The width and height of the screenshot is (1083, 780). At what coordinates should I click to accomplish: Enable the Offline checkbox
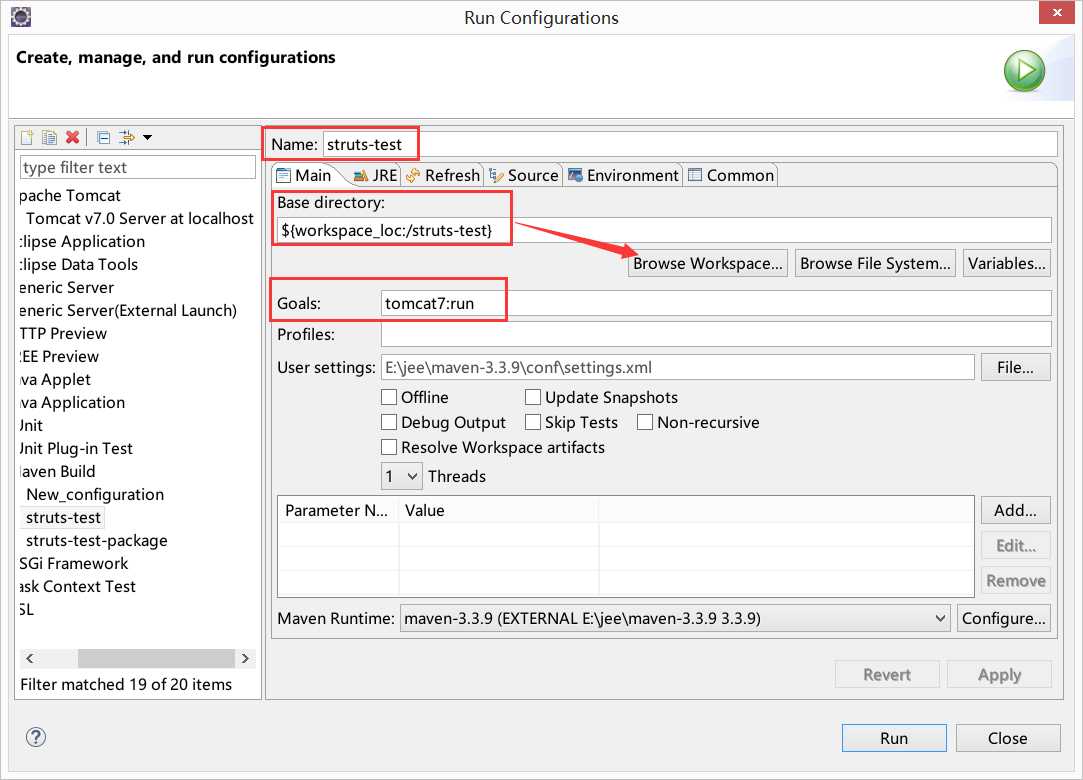click(x=389, y=397)
